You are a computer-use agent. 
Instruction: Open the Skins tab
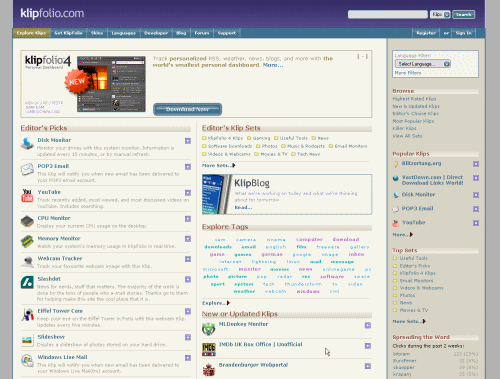[x=97, y=33]
